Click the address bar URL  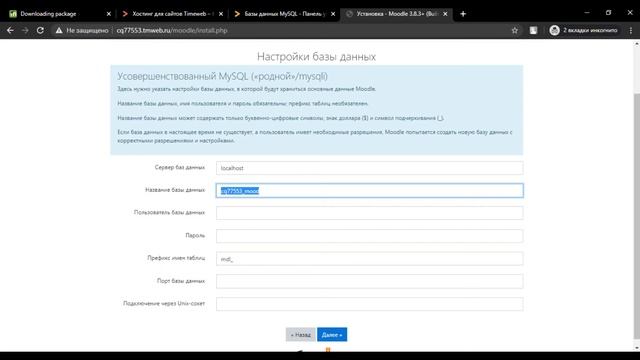tap(171, 30)
